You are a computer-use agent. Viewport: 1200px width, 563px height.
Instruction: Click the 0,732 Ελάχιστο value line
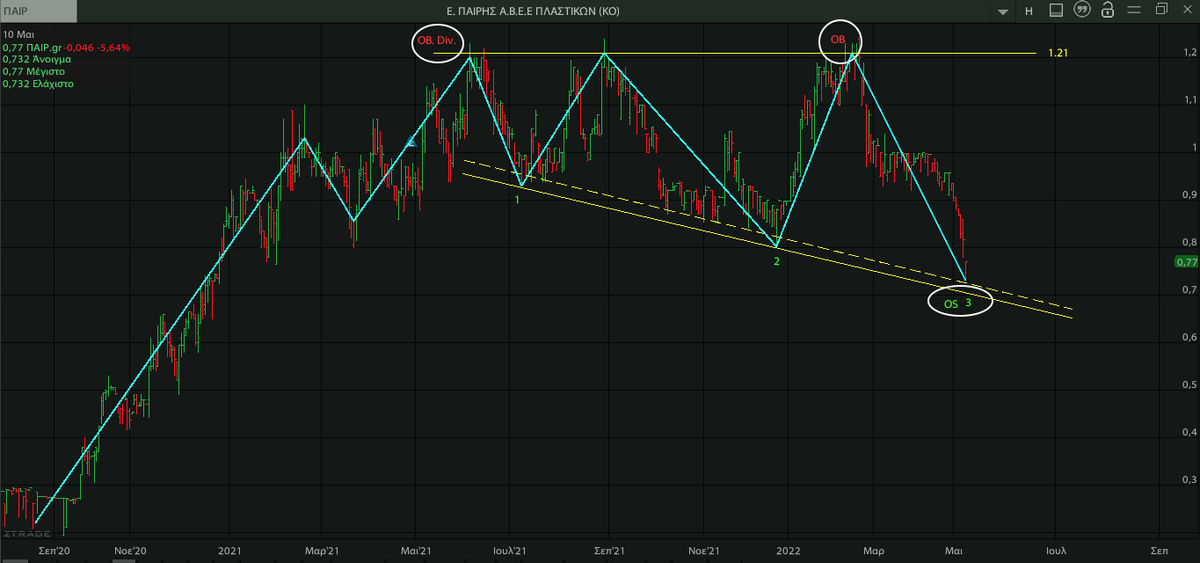[x=37, y=83]
